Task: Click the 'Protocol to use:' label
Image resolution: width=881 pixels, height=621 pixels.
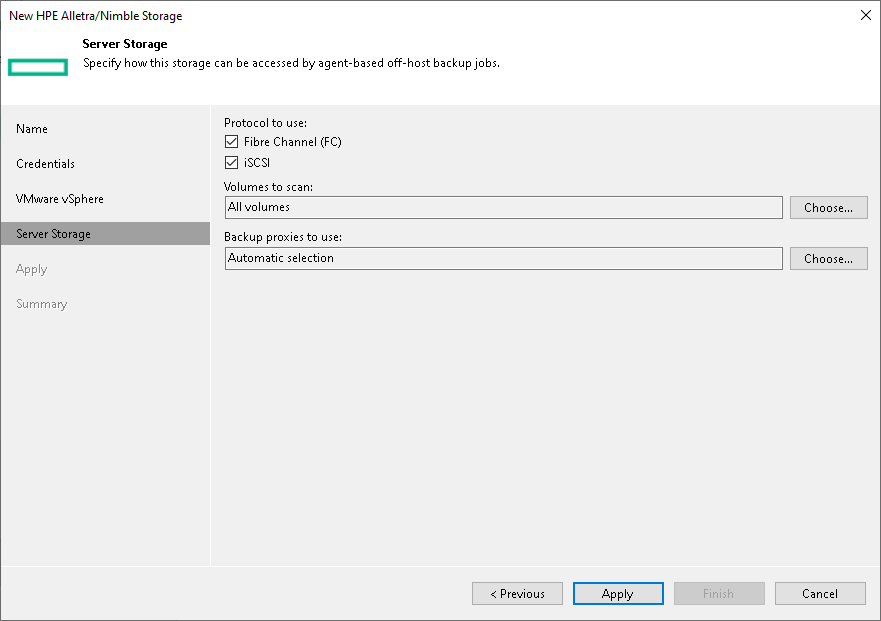Action: 265,123
